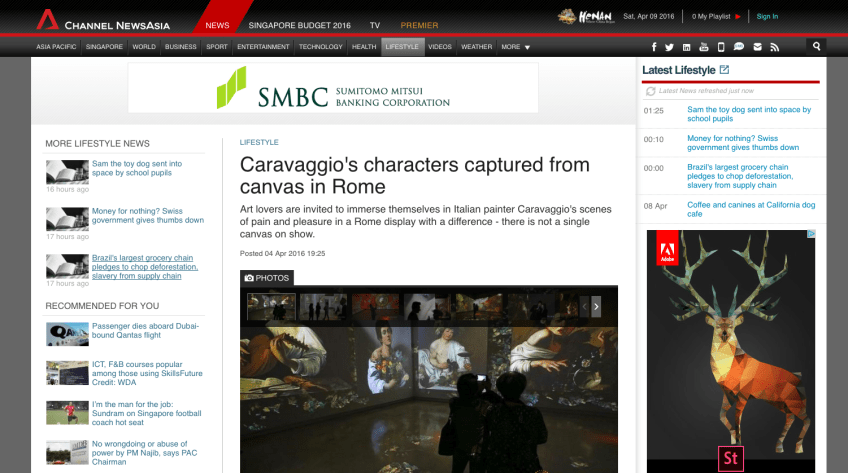Click the LinkedIn icon
This screenshot has height=473, width=848.
coord(687,47)
